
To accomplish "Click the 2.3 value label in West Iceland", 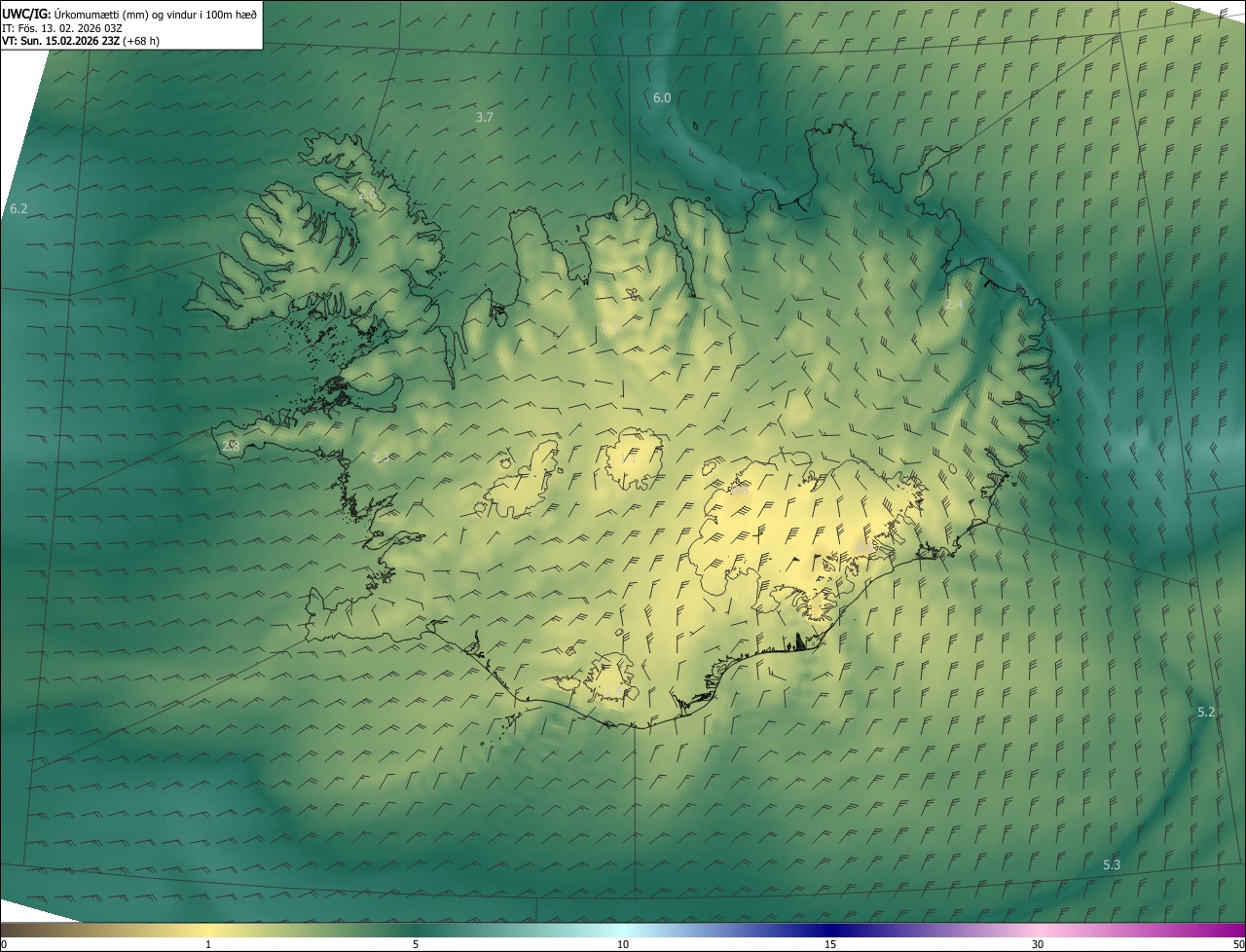I will [381, 457].
